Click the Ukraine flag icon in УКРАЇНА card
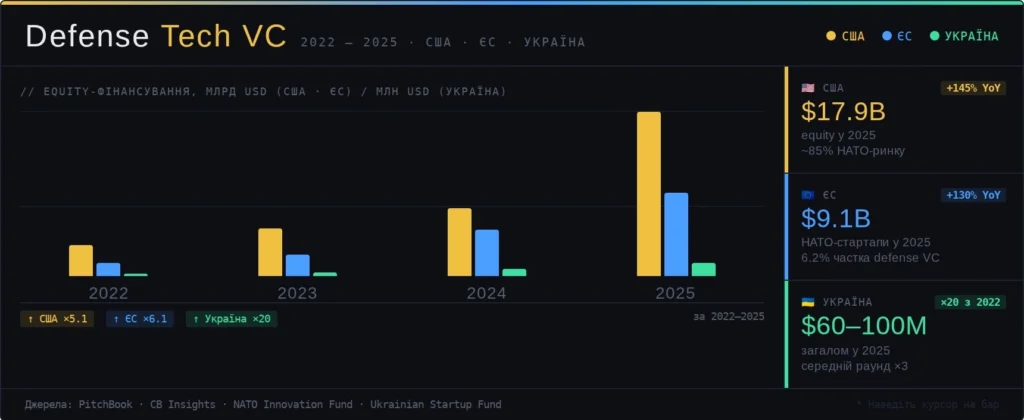This screenshot has width=1024, height=420. [808, 302]
